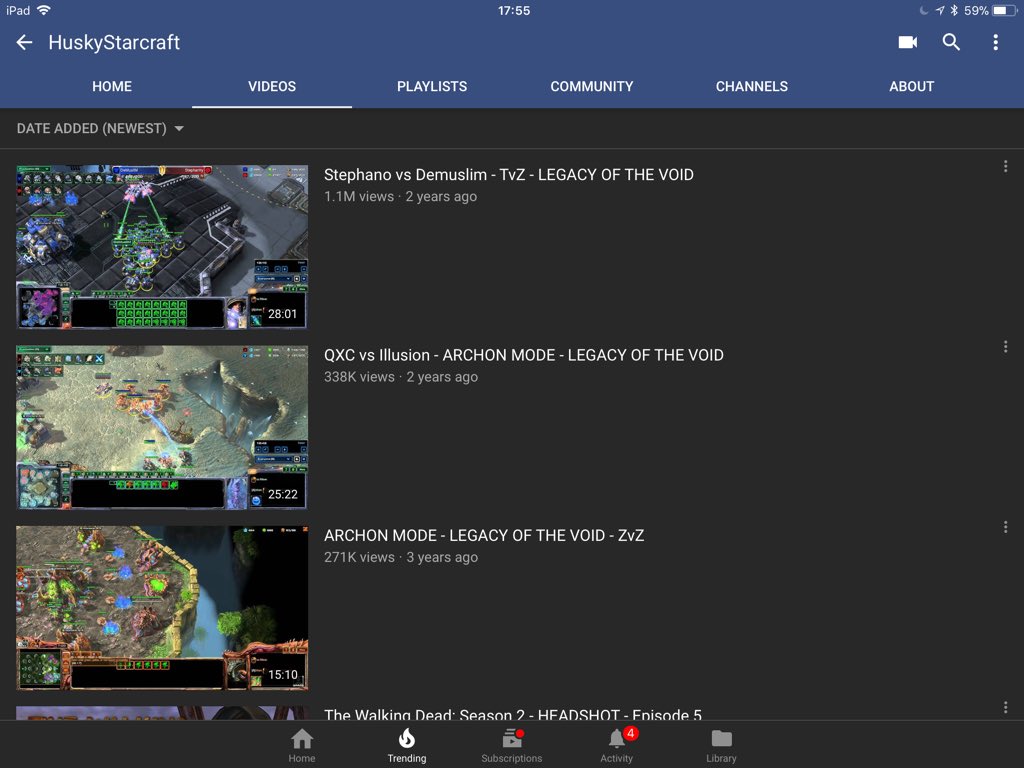The width and height of the screenshot is (1024, 768).
Task: Open options for QXC vs Illusion video
Action: (1005, 347)
